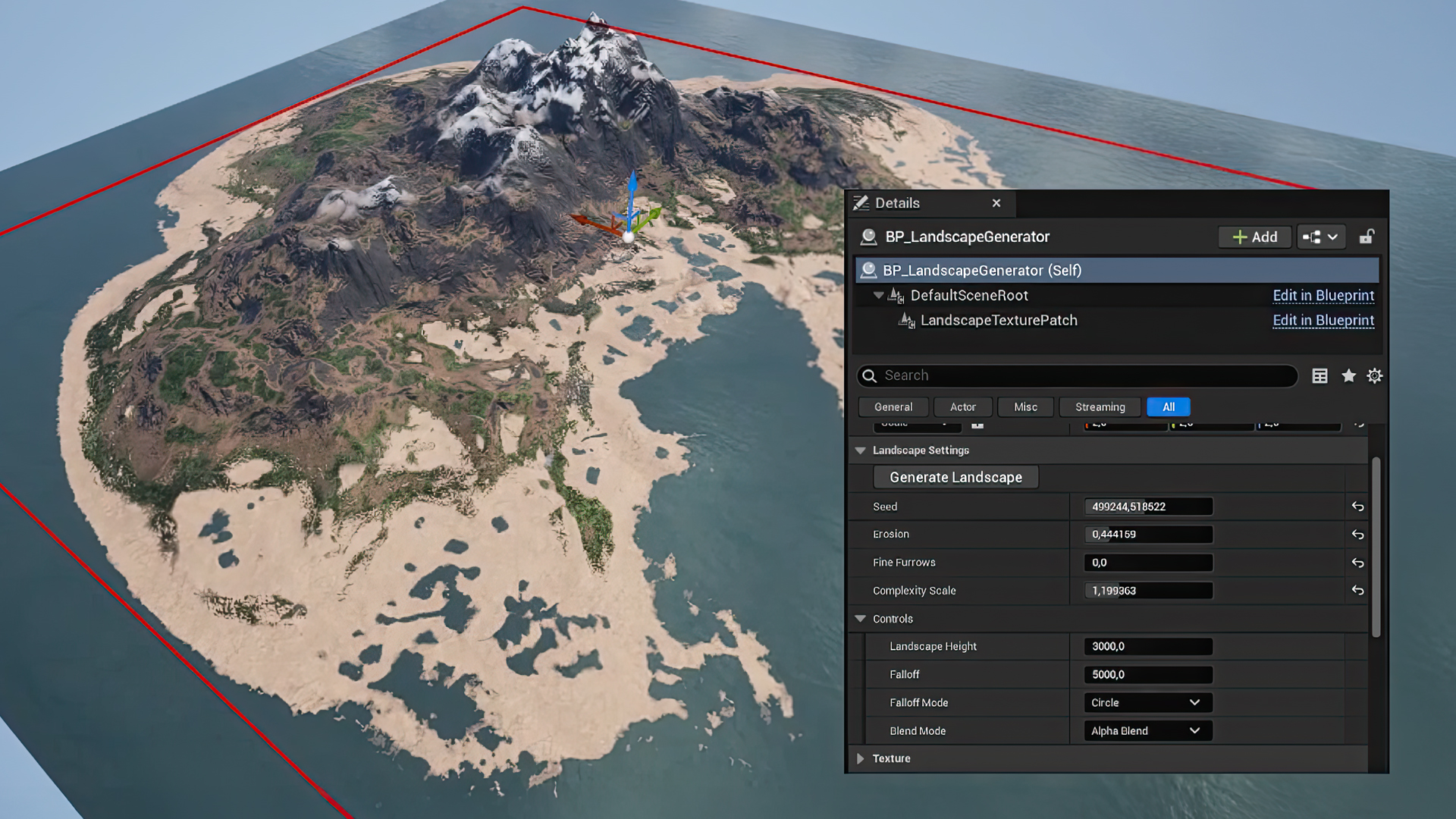Reset Seed value to default arrow
The height and width of the screenshot is (819, 1456).
click(1357, 507)
